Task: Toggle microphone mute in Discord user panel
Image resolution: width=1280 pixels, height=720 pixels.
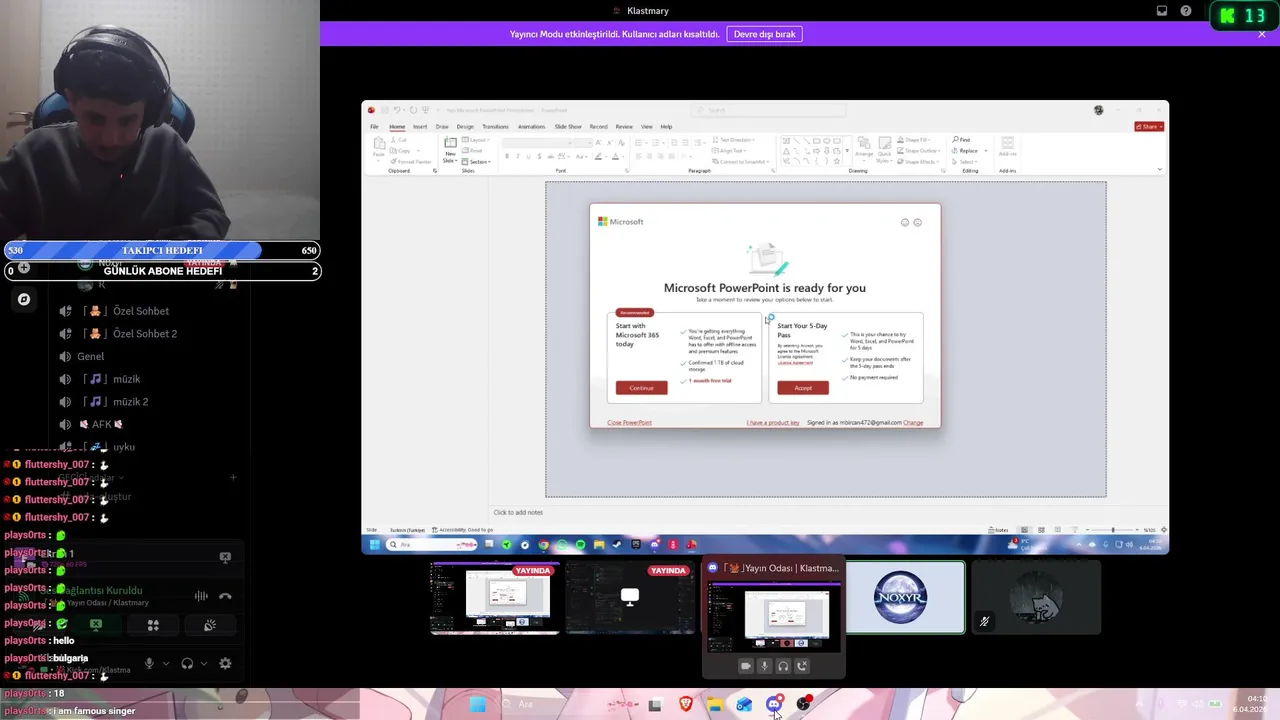Action: [149, 663]
